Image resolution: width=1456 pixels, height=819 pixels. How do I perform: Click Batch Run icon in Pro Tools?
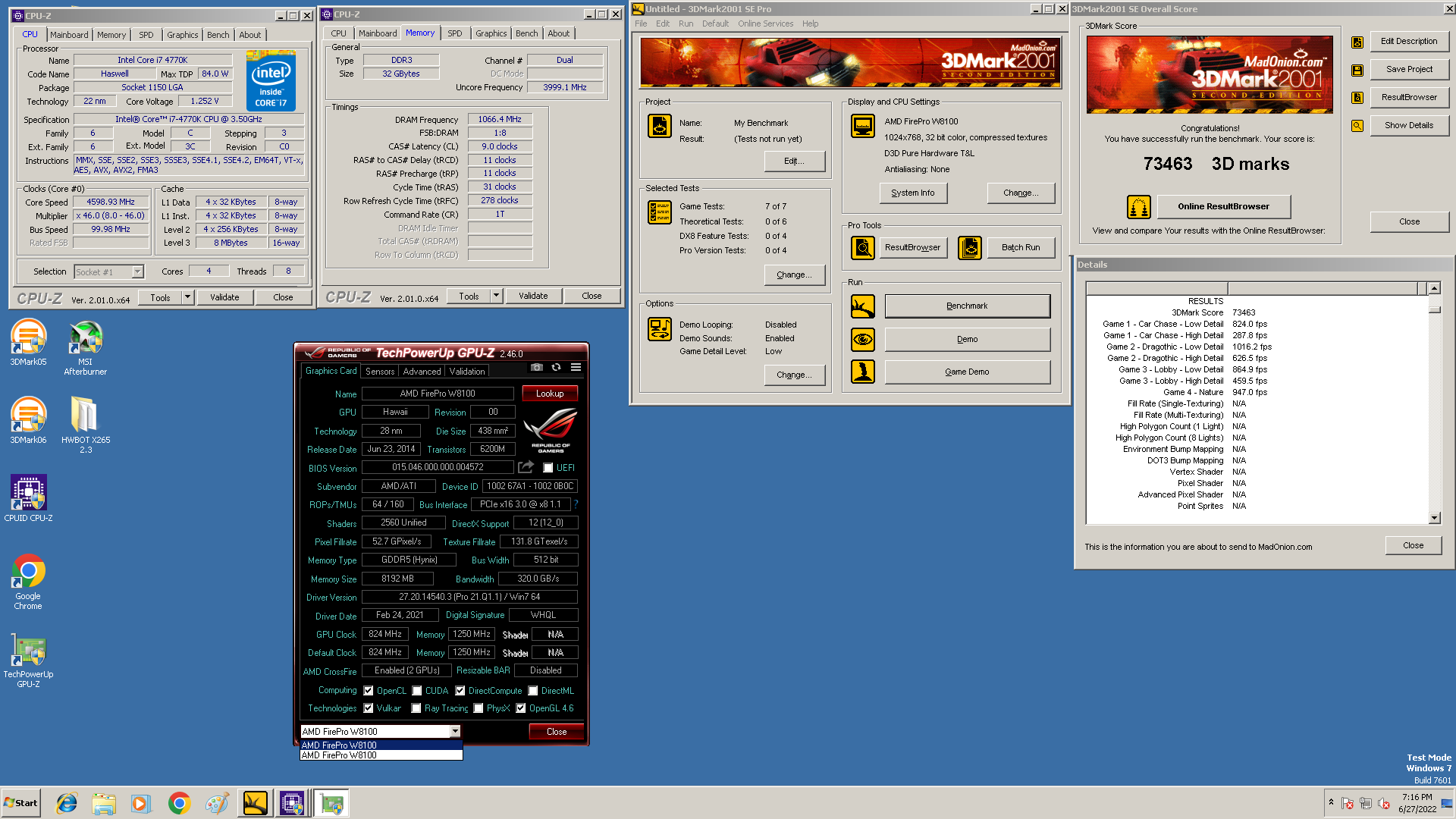point(969,247)
